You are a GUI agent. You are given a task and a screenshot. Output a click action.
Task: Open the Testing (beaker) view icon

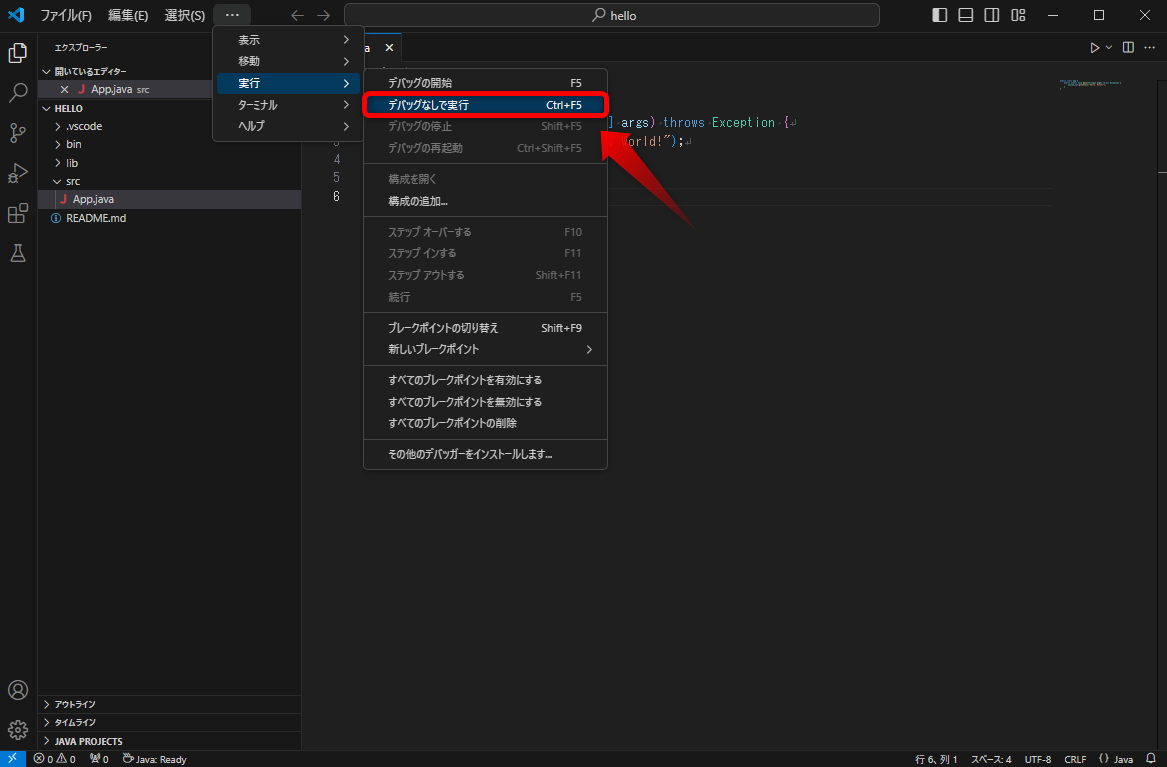pos(17,252)
